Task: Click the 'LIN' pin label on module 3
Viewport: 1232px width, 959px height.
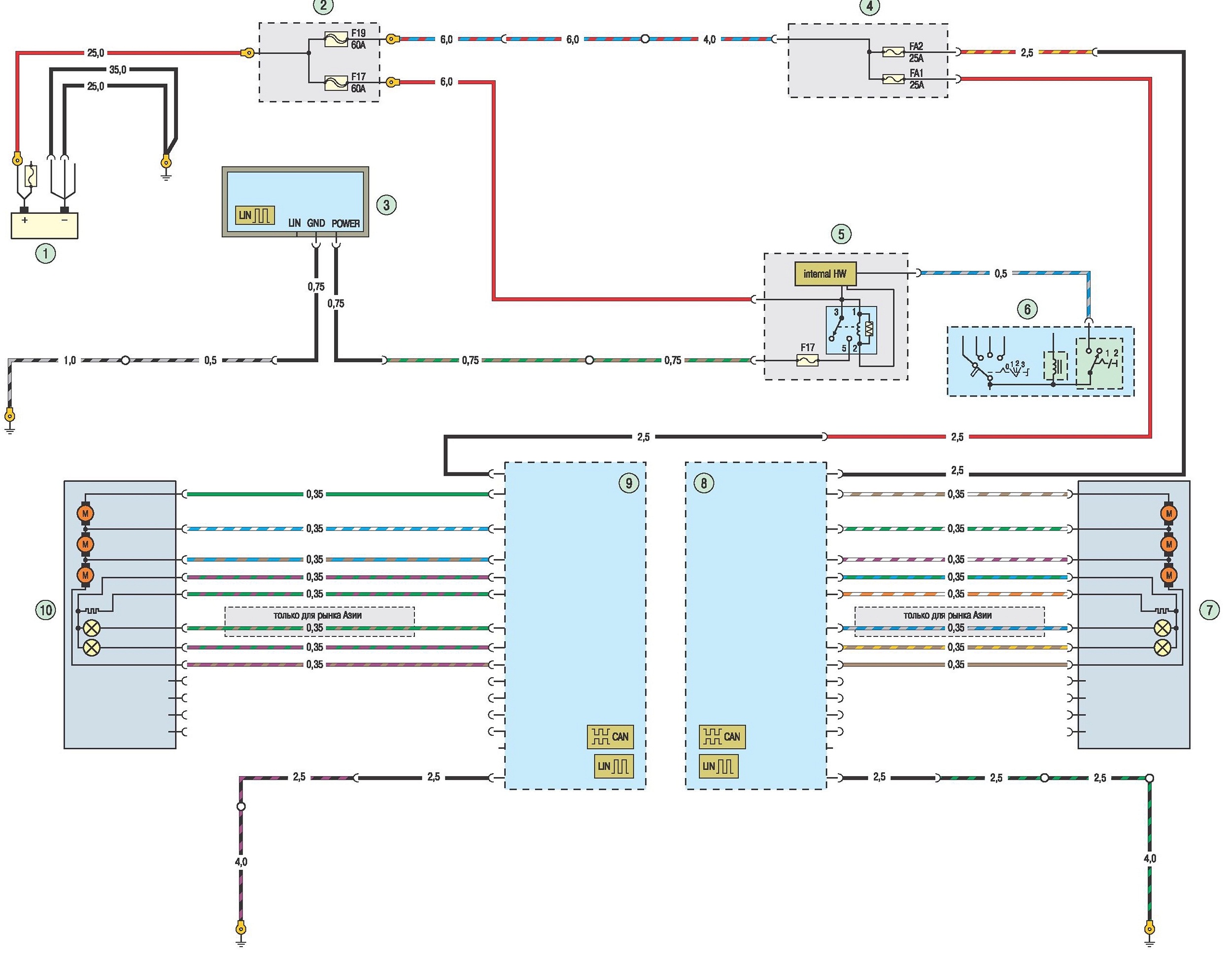Action: pyautogui.click(x=295, y=223)
